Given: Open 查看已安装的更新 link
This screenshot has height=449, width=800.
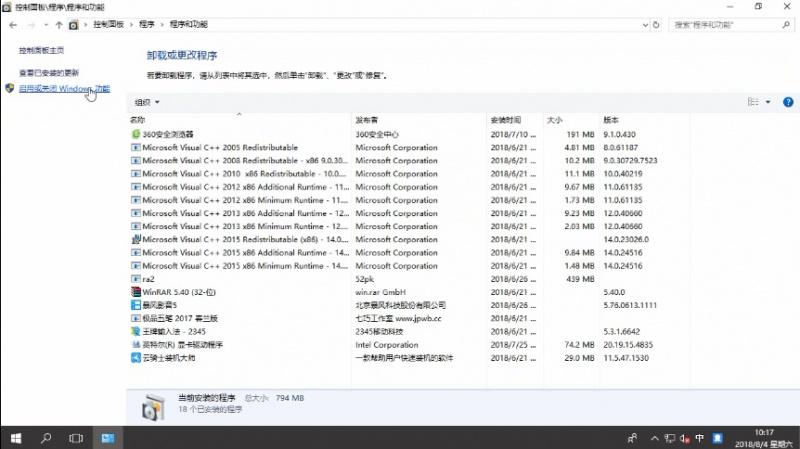Looking at the screenshot, I should point(49,72).
